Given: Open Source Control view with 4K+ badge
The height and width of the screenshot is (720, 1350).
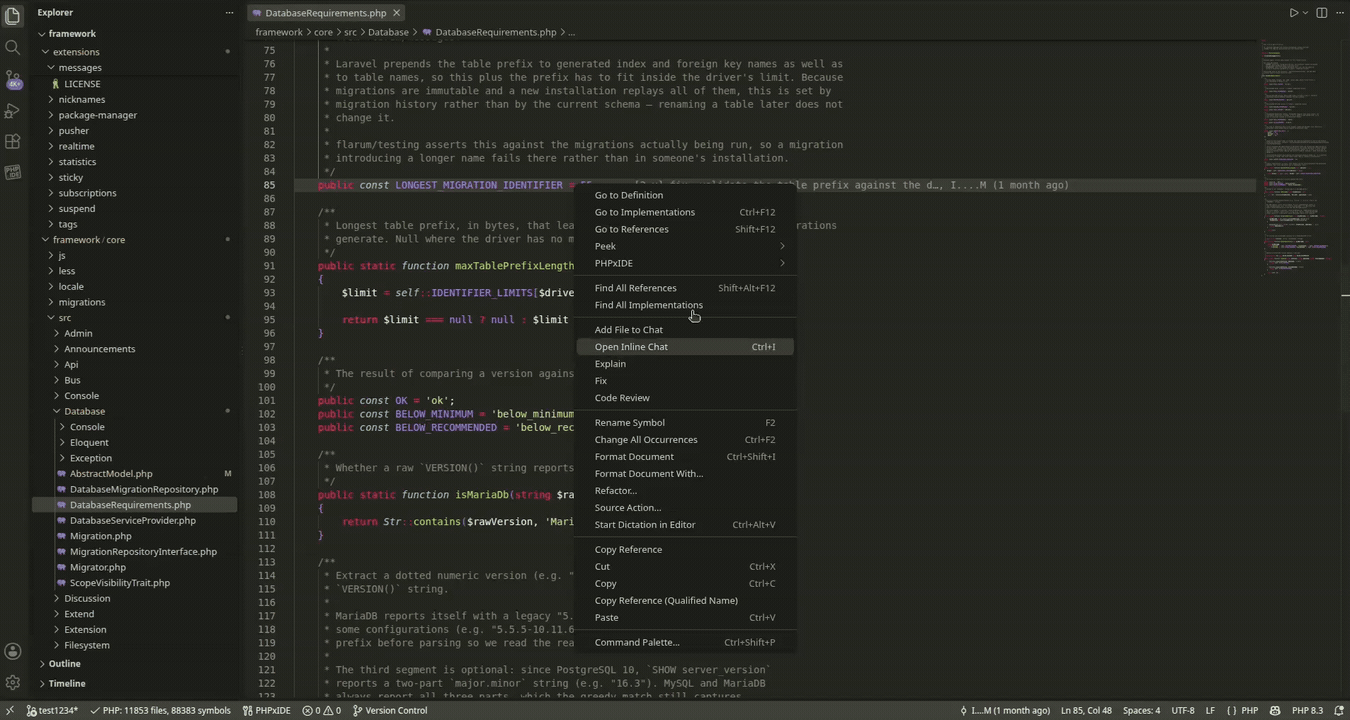Looking at the screenshot, I should pyautogui.click(x=13, y=79).
